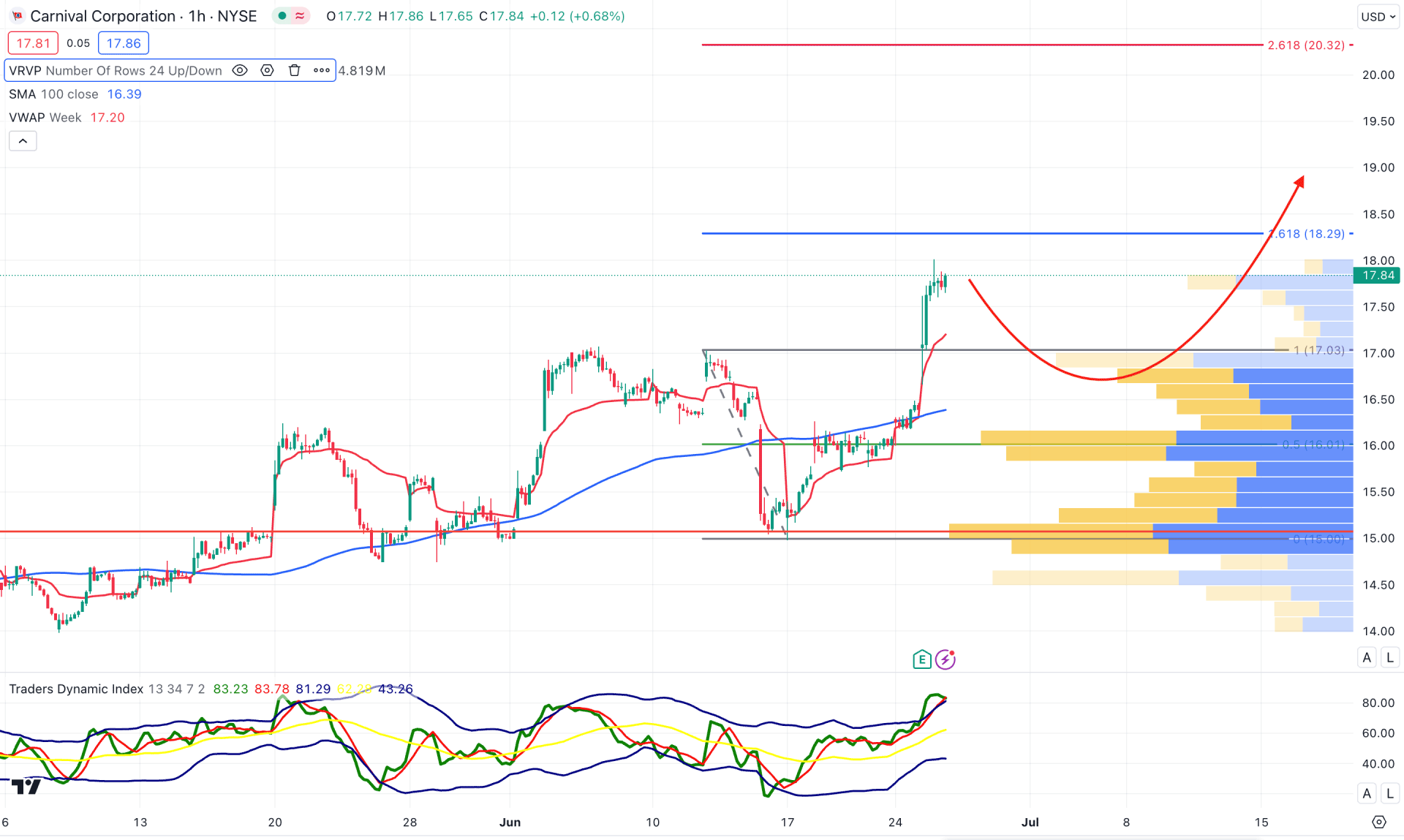1404x840 pixels.
Task: Click the TradingView logo watermark
Action: [26, 787]
